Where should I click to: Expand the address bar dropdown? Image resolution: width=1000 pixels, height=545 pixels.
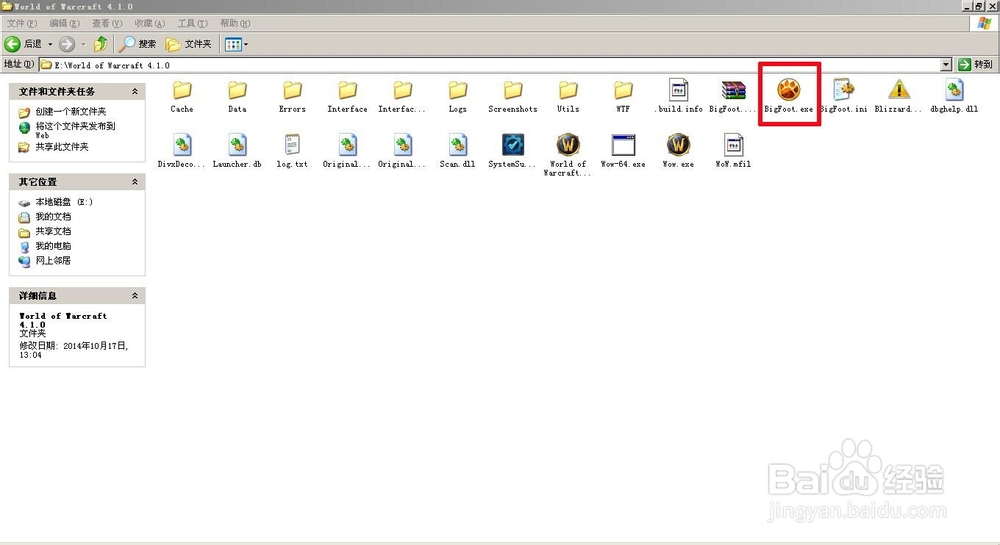(x=946, y=64)
